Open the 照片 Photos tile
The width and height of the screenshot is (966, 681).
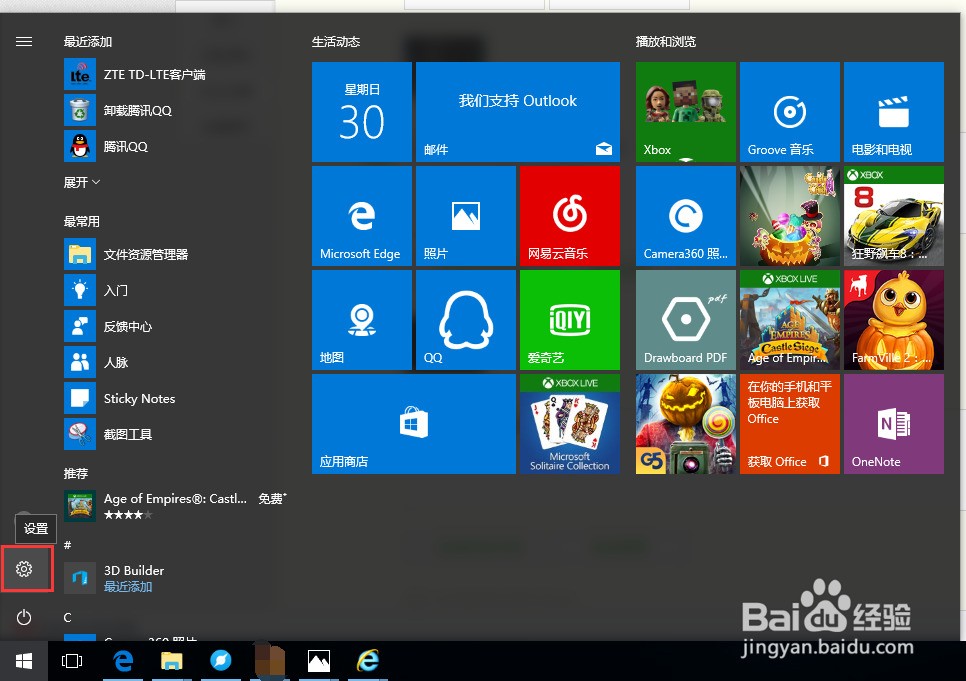[x=466, y=216]
